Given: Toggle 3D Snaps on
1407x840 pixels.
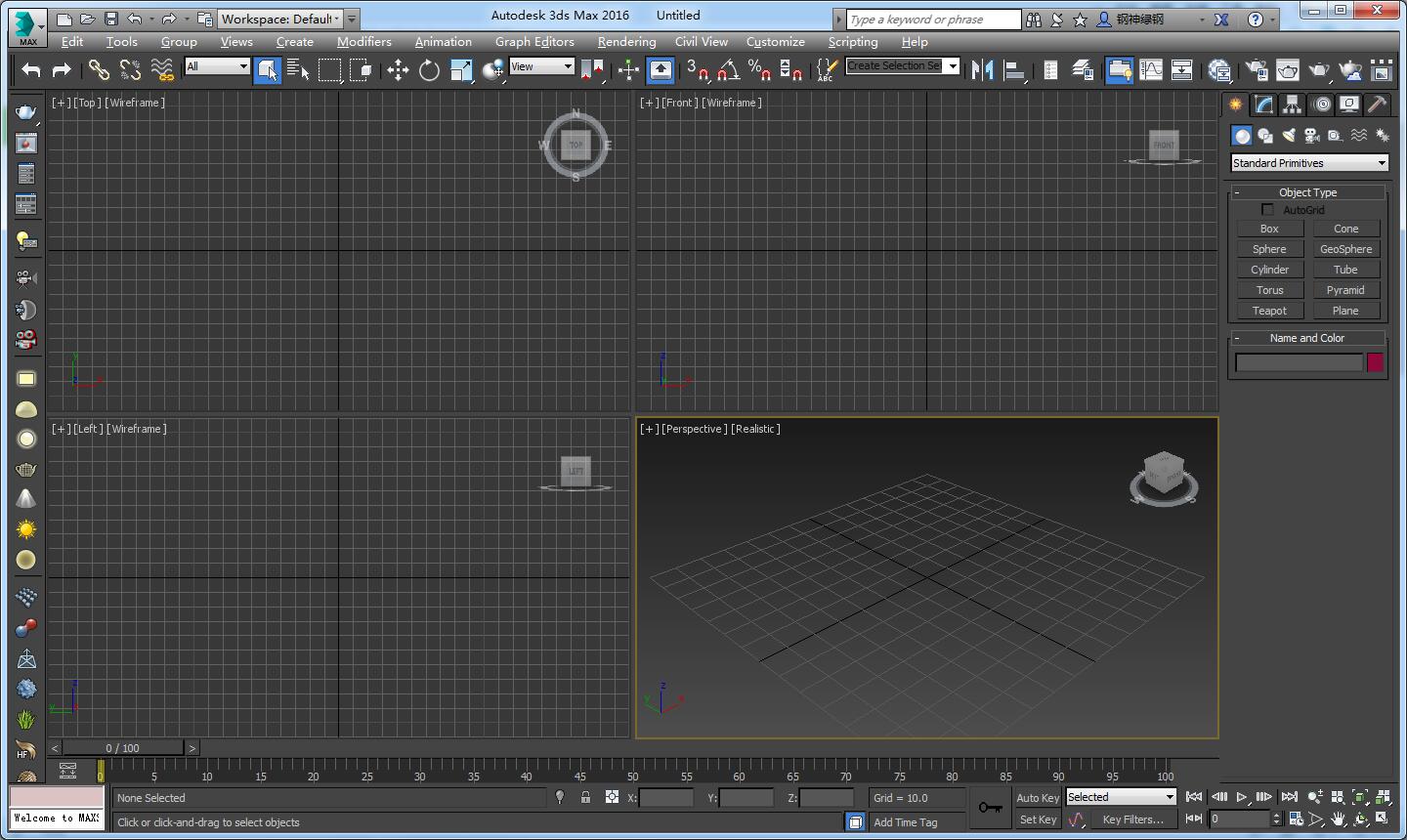Looking at the screenshot, I should click(x=698, y=69).
